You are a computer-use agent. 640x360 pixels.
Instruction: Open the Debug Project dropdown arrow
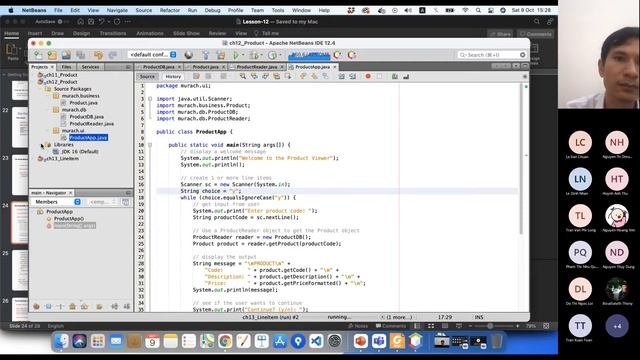(262, 55)
